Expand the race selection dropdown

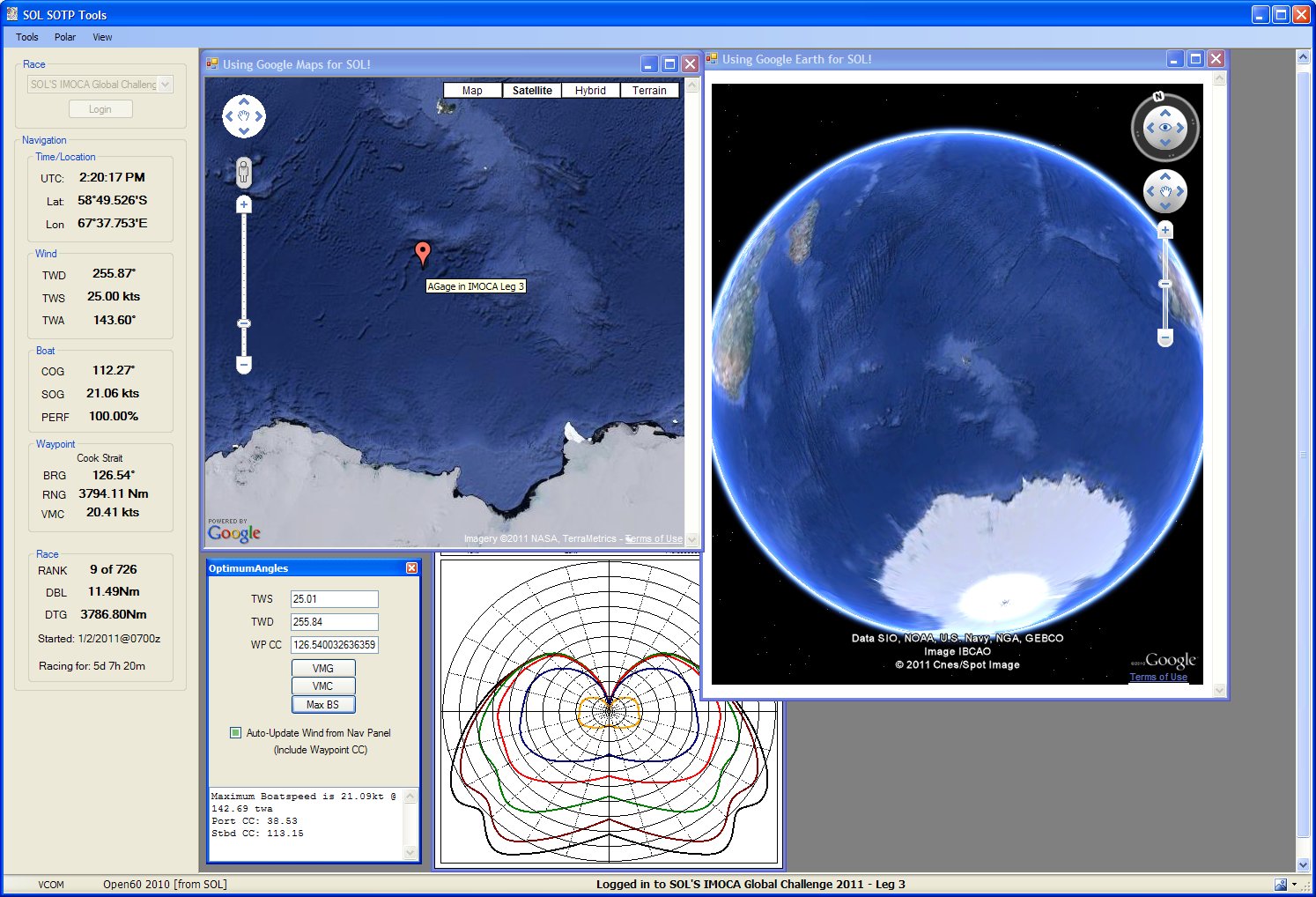click(166, 85)
